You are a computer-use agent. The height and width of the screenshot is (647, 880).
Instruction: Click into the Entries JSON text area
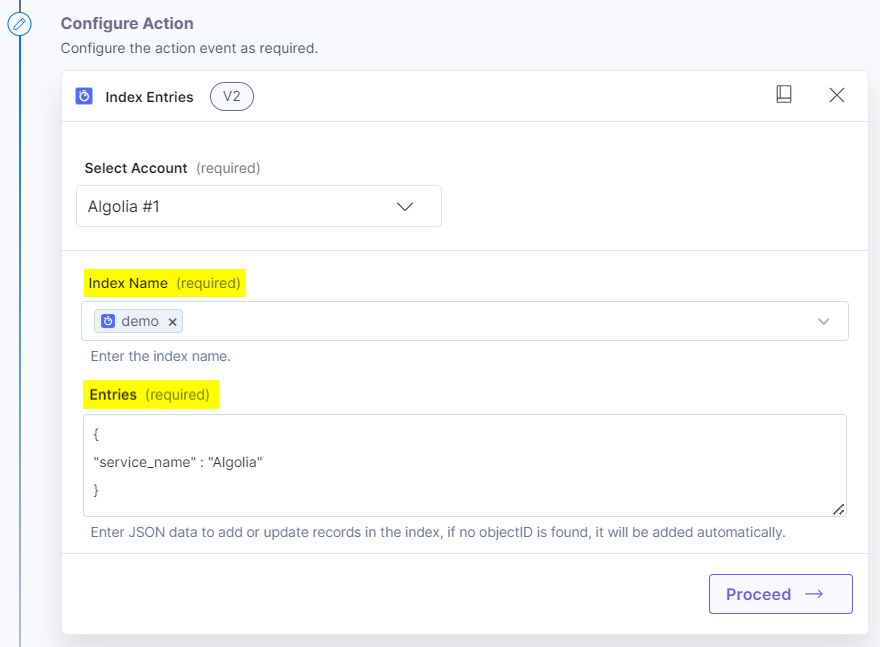point(465,465)
